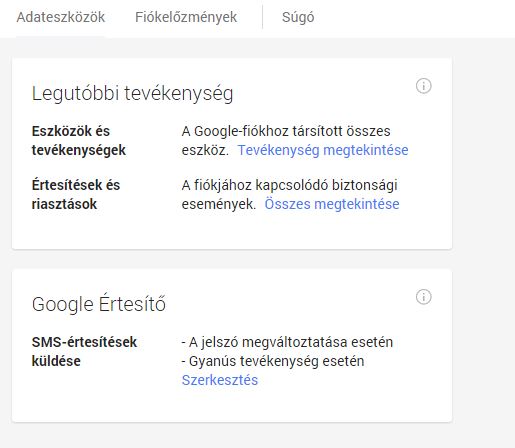
Task: Click the Gyanús tevékenység esetén line
Action: (x=273, y=361)
